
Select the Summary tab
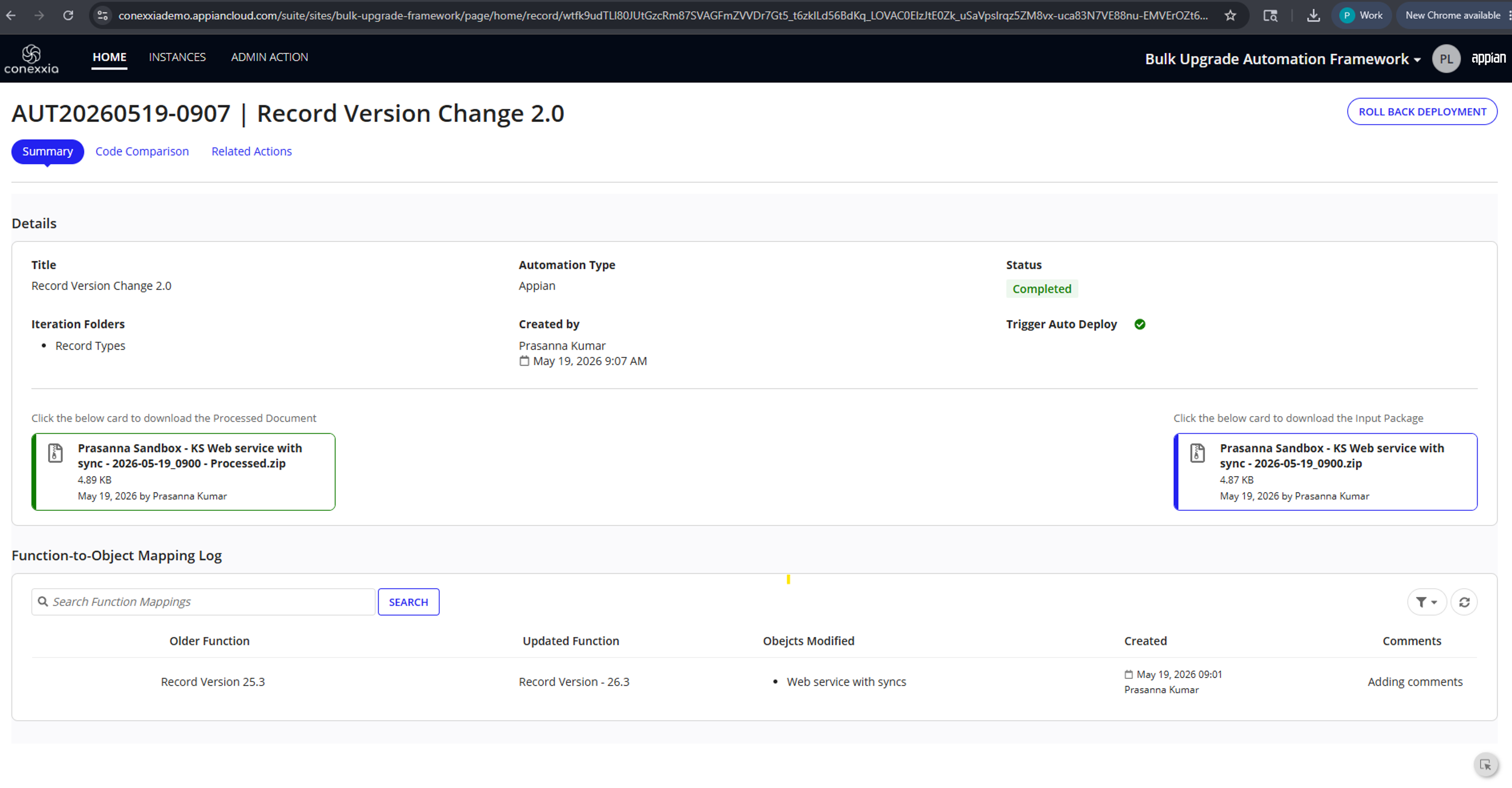(x=48, y=152)
